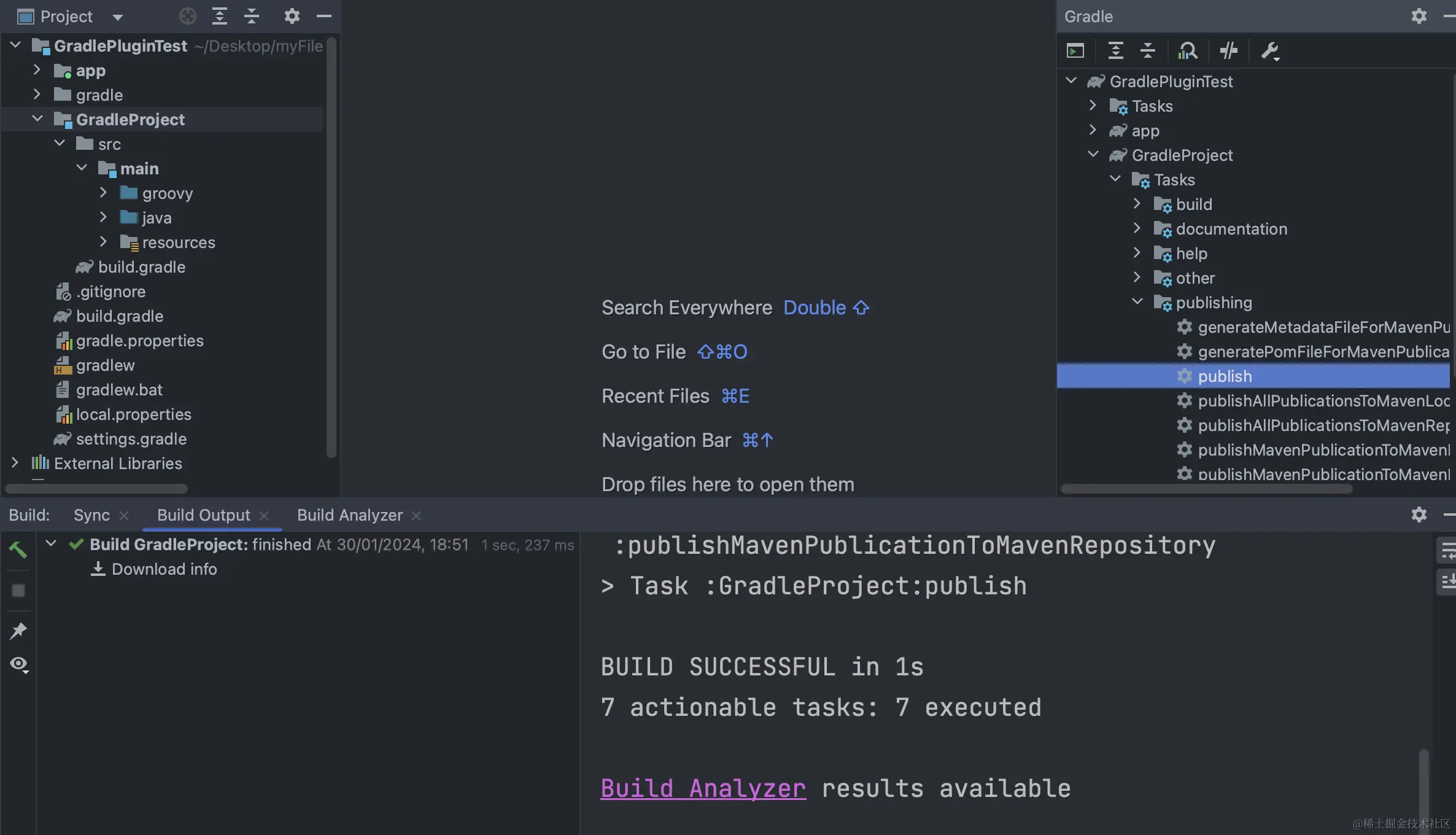Toggle the eye view options icon

click(18, 664)
